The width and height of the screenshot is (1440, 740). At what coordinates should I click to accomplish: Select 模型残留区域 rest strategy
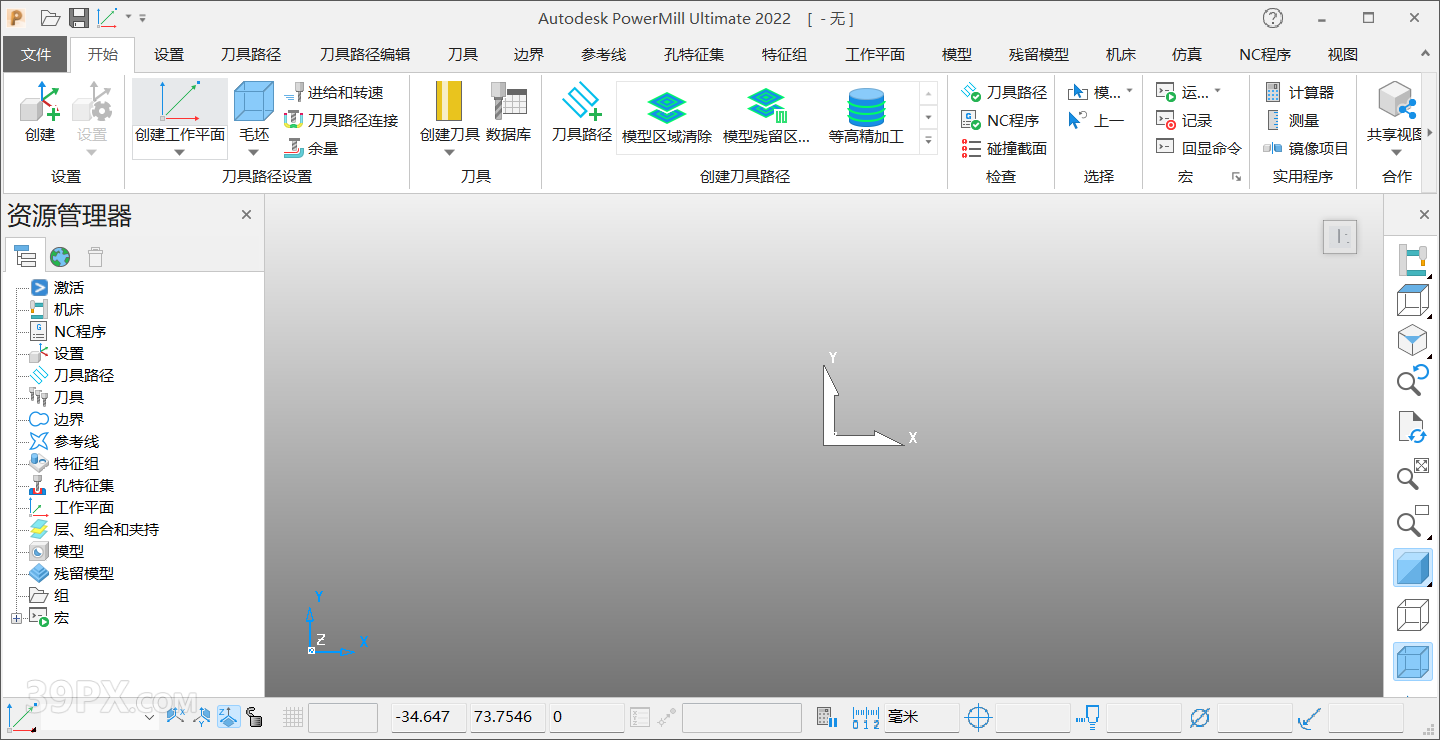pyautogui.click(x=766, y=117)
